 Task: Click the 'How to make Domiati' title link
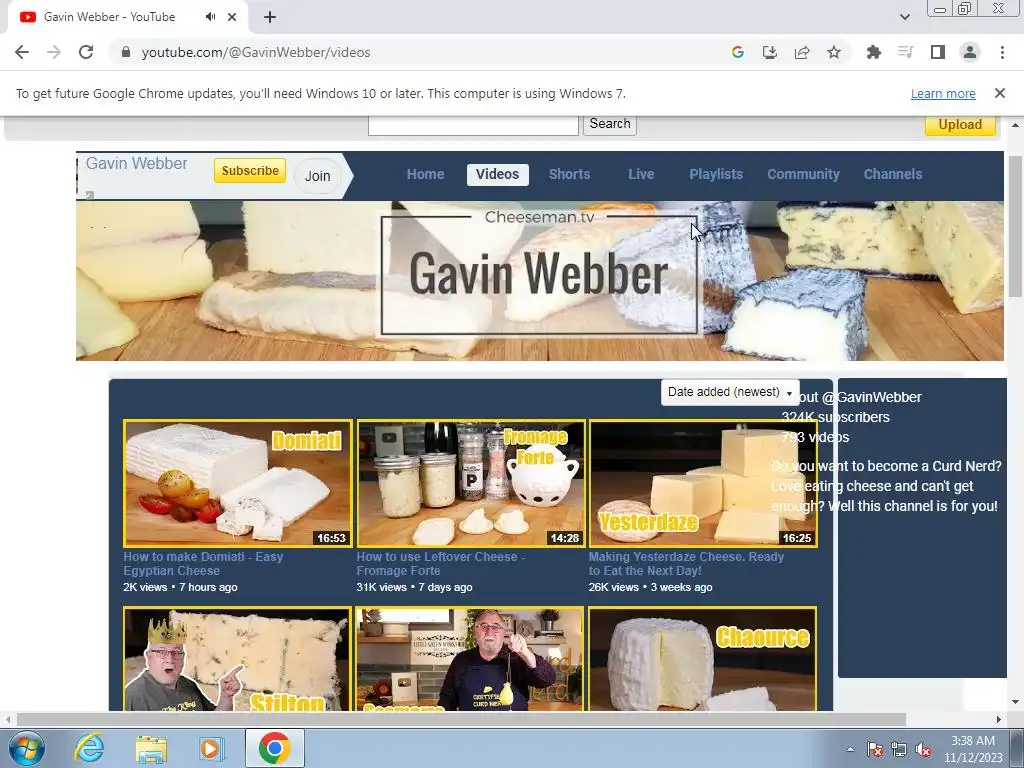203,564
